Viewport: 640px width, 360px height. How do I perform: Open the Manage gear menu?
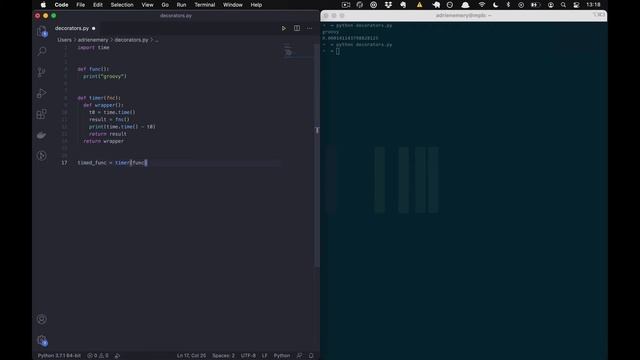(x=42, y=340)
